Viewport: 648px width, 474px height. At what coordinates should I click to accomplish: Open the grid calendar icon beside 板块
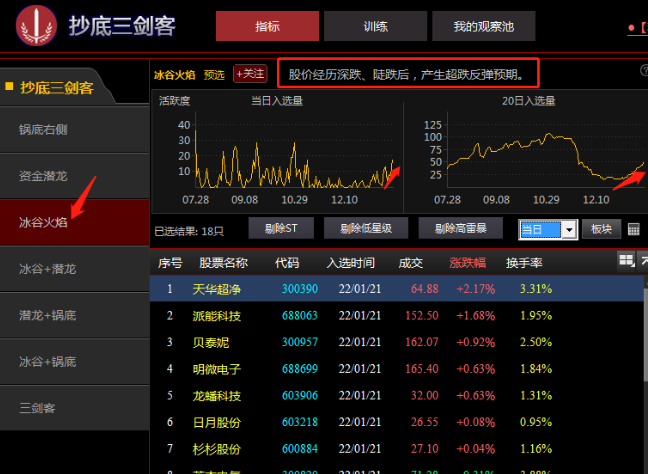click(633, 229)
